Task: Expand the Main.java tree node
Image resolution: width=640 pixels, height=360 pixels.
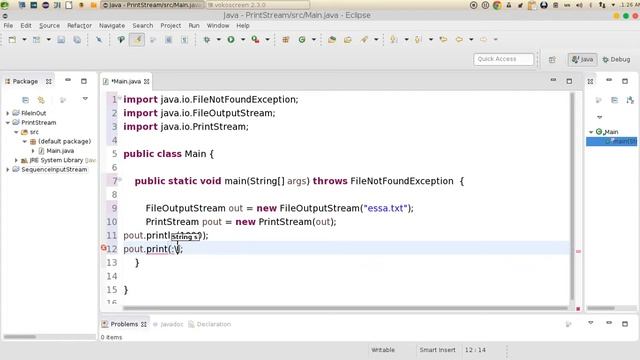Action: point(33,151)
